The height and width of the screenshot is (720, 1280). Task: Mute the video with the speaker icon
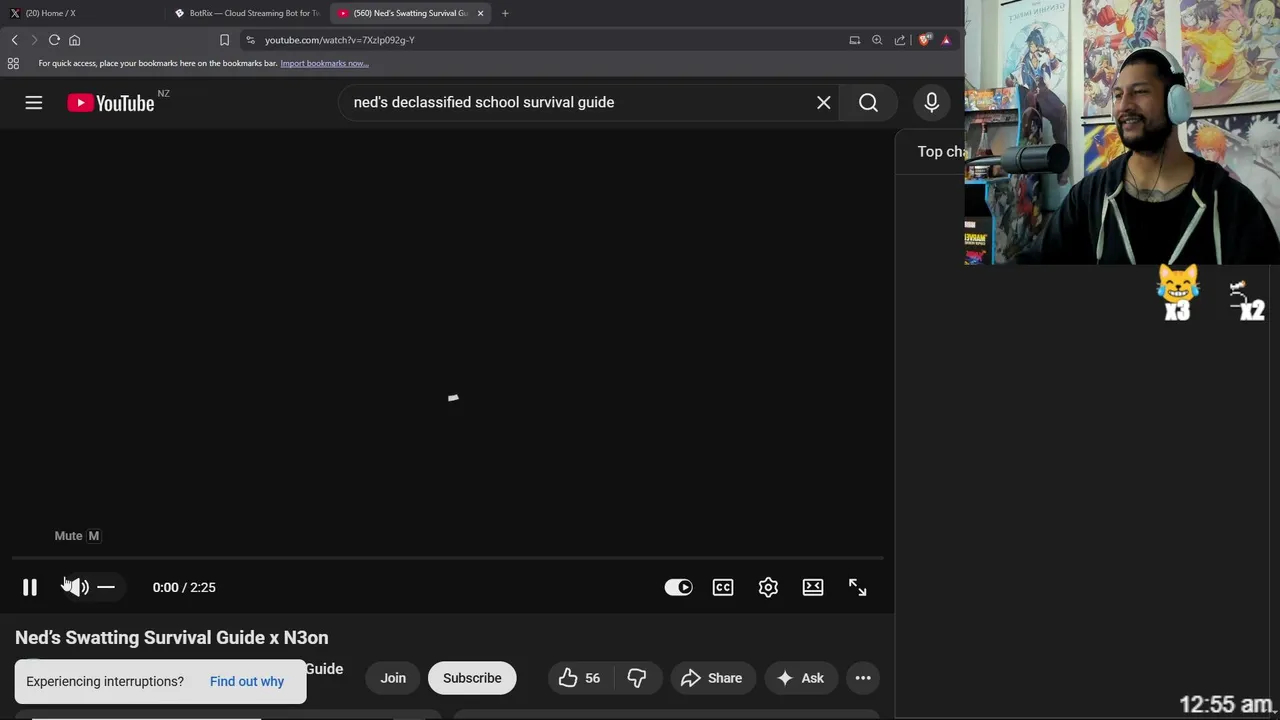click(x=76, y=587)
